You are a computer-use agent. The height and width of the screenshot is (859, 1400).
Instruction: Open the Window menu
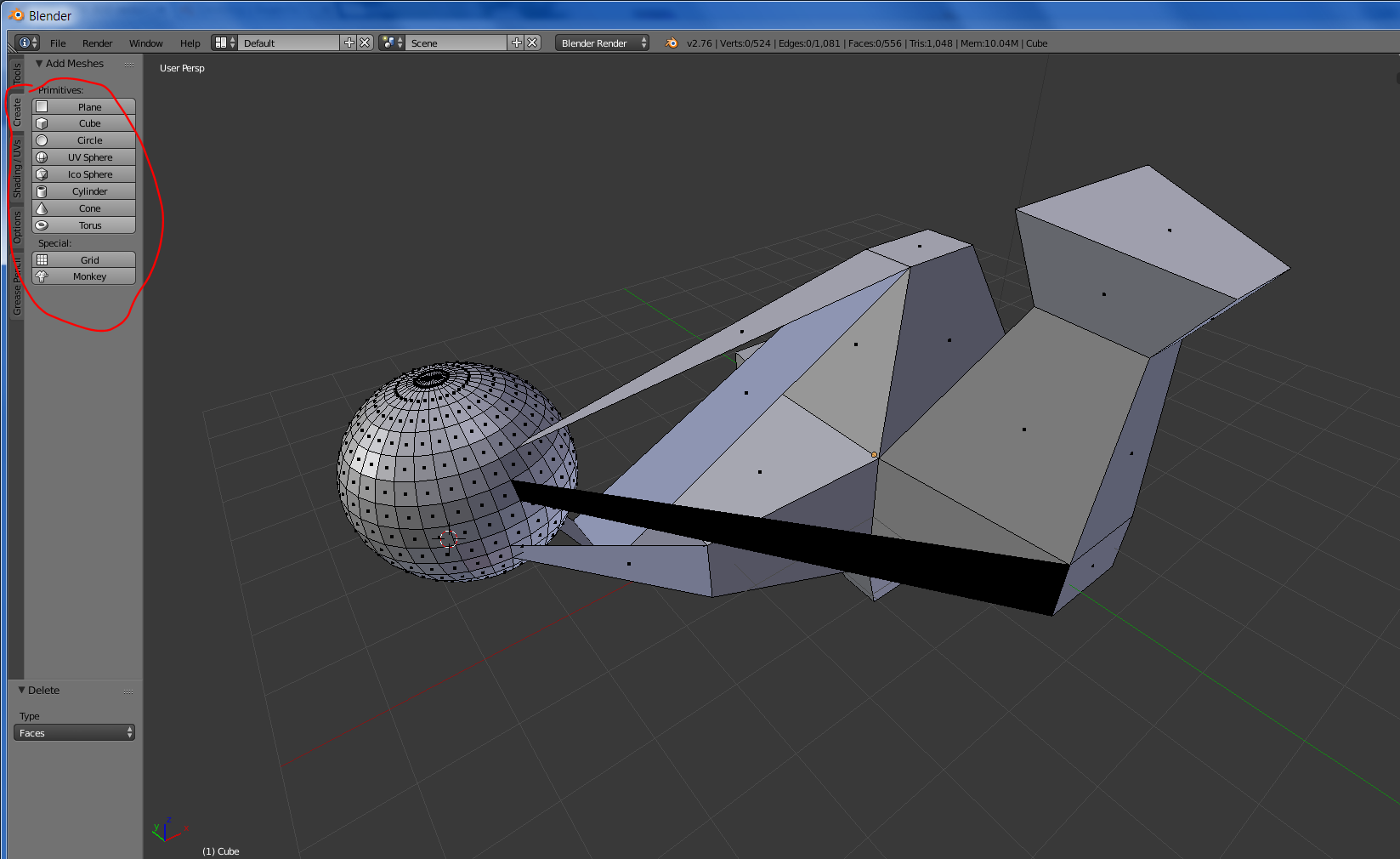pos(146,43)
